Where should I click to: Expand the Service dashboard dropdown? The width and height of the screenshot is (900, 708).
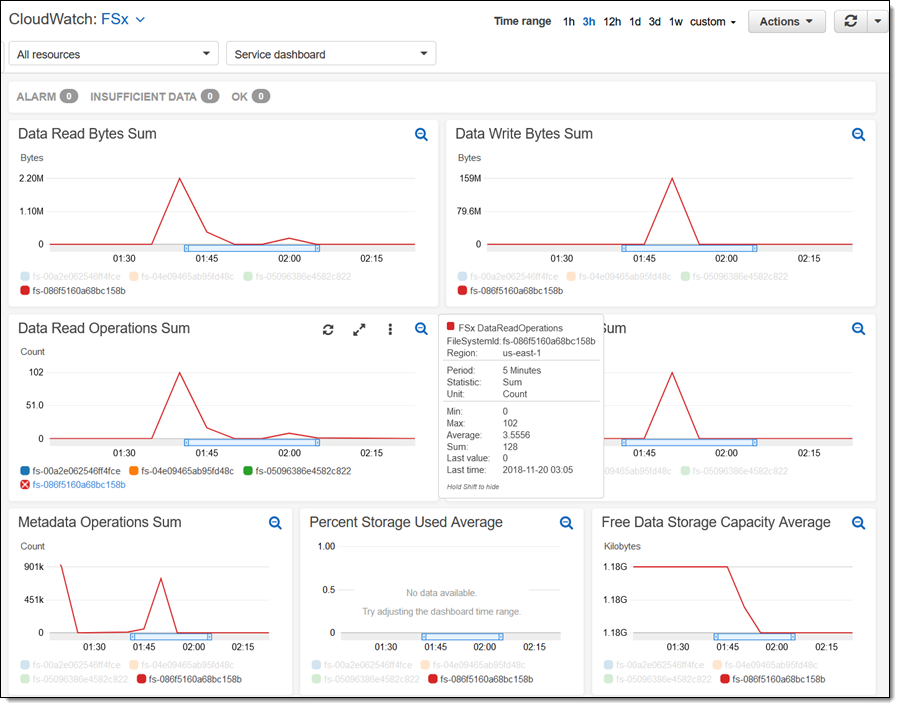[331, 54]
